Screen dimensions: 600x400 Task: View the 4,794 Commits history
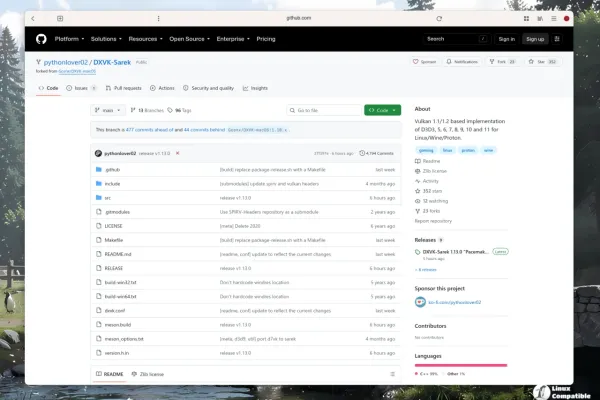377,153
